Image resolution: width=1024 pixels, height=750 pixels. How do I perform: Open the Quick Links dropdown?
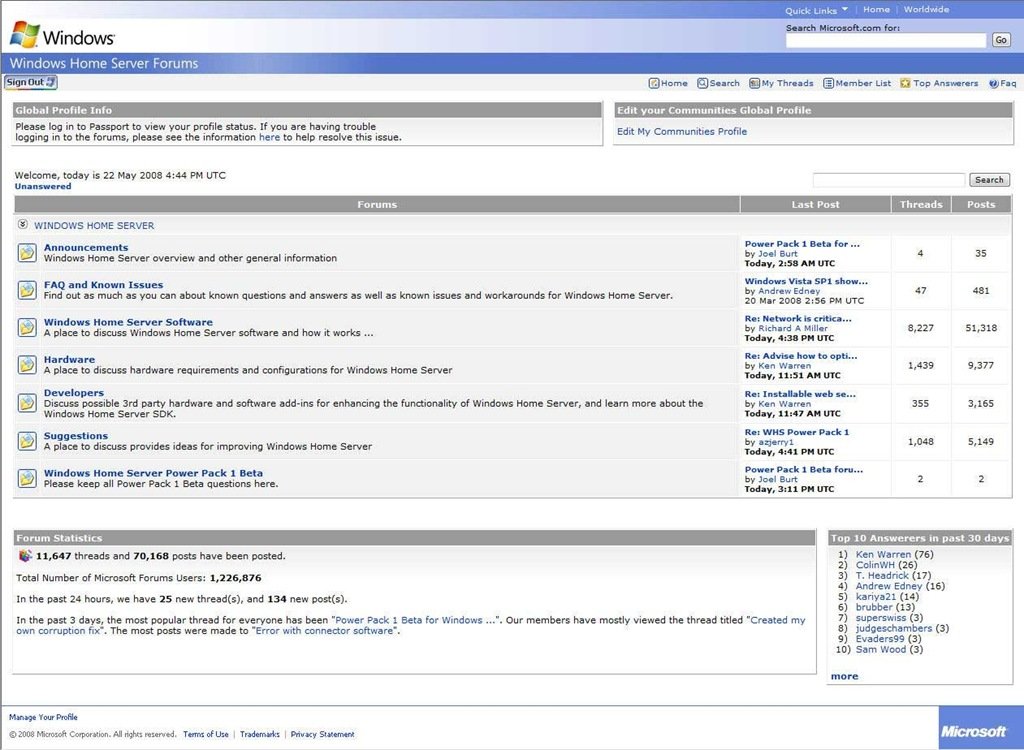click(x=816, y=10)
